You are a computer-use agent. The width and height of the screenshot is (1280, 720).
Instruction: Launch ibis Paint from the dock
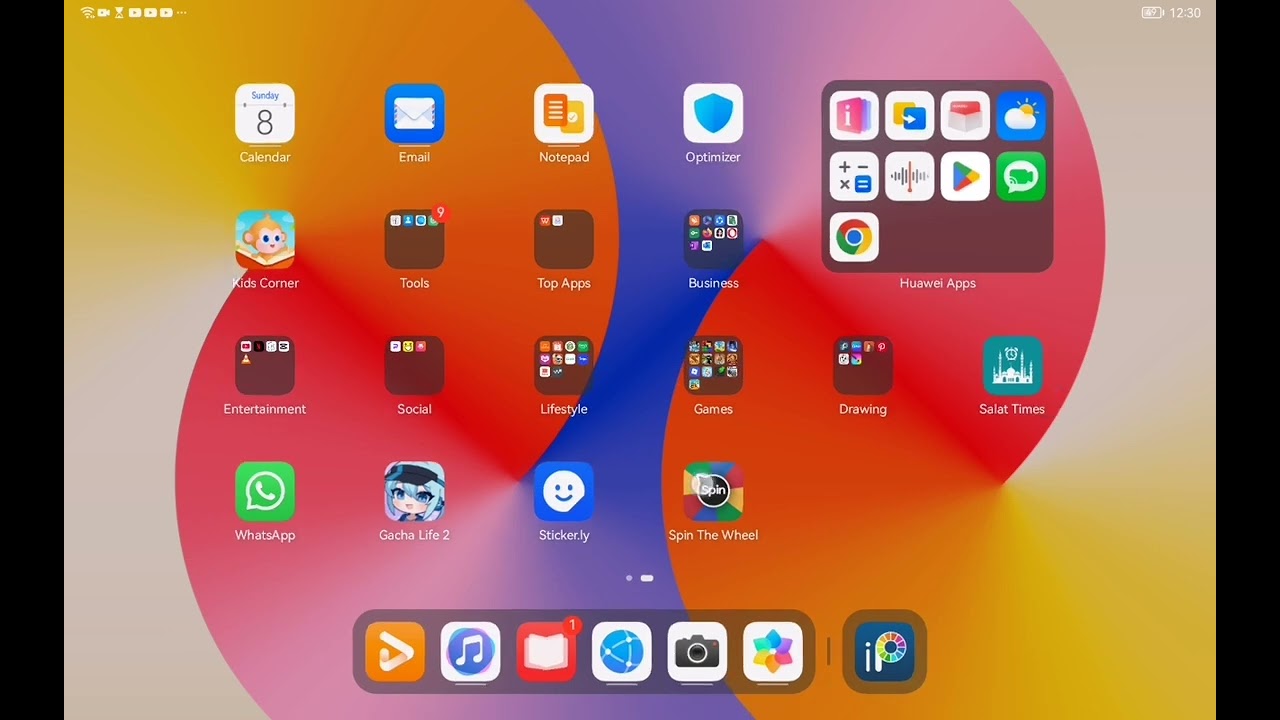tap(885, 652)
